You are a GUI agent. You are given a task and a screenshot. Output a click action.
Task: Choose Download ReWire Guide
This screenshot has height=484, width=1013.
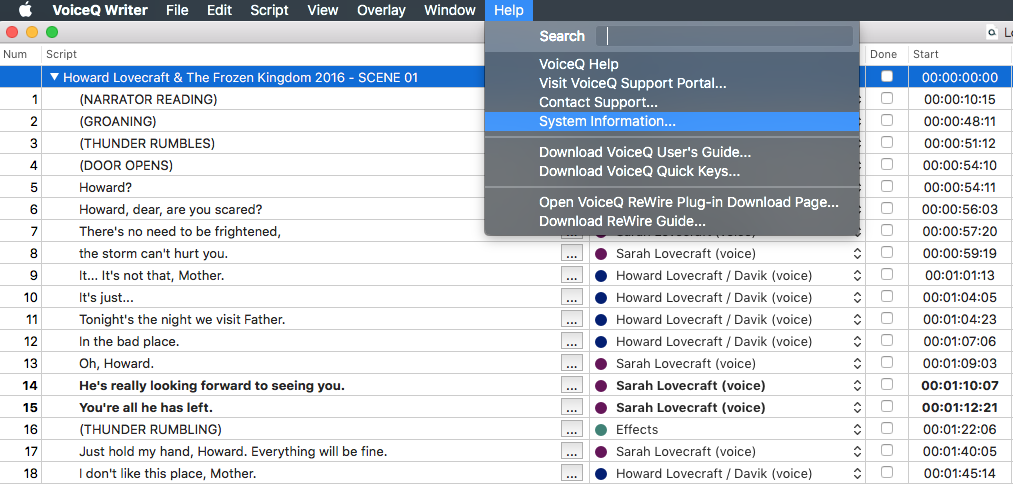(672, 222)
